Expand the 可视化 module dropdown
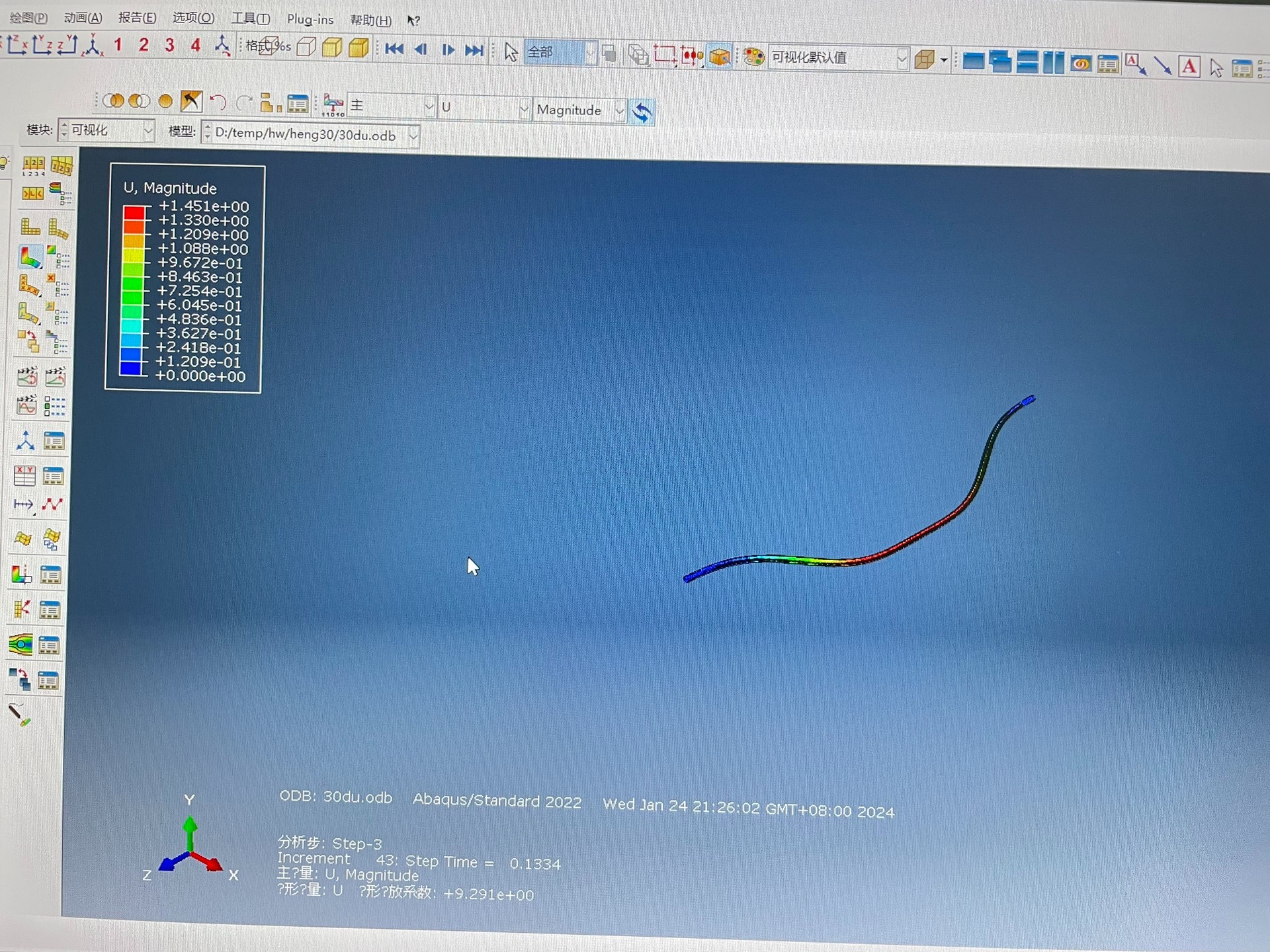 [148, 130]
